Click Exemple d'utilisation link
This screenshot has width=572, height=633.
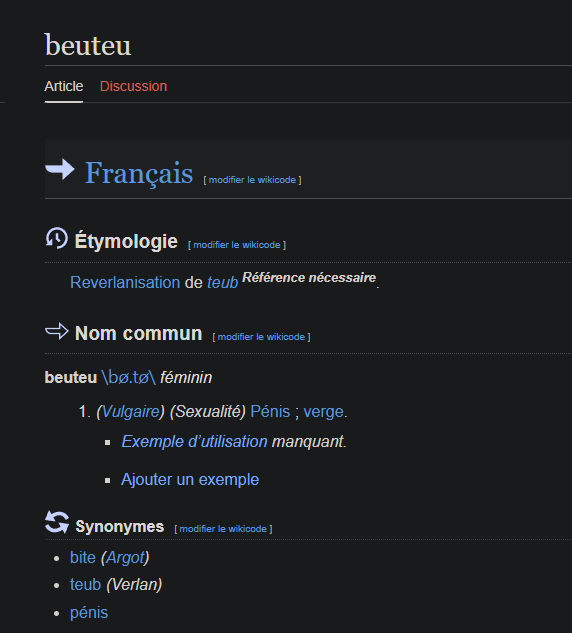coord(195,441)
